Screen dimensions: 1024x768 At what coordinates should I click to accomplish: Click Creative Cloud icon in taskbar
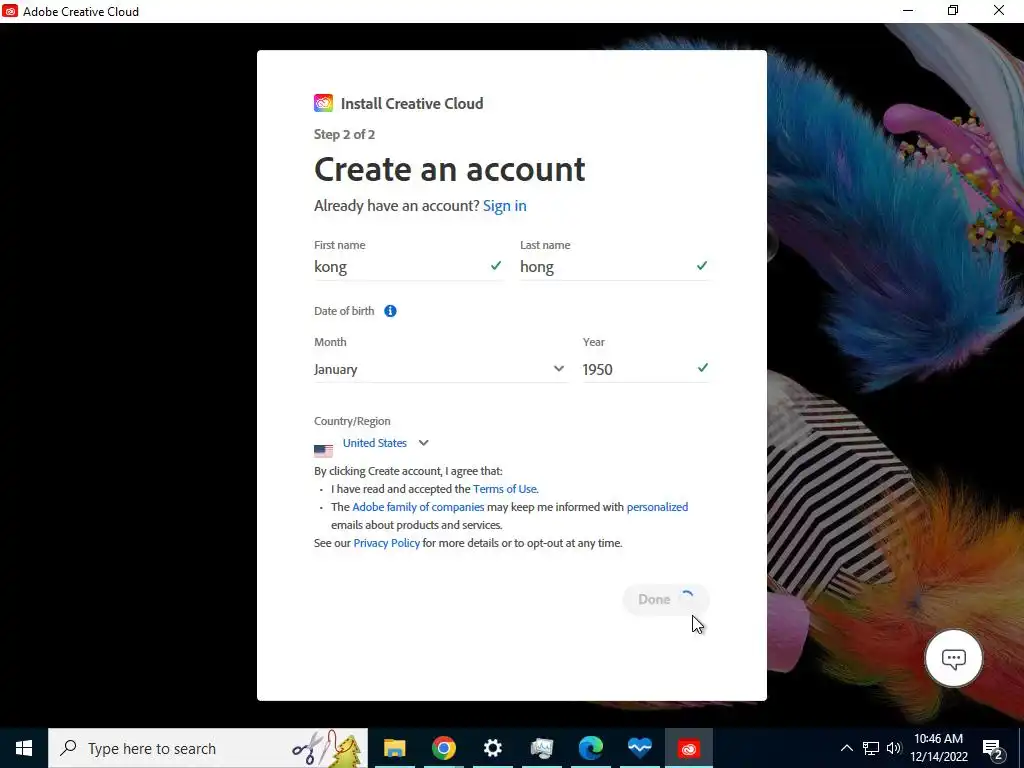pyautogui.click(x=688, y=748)
